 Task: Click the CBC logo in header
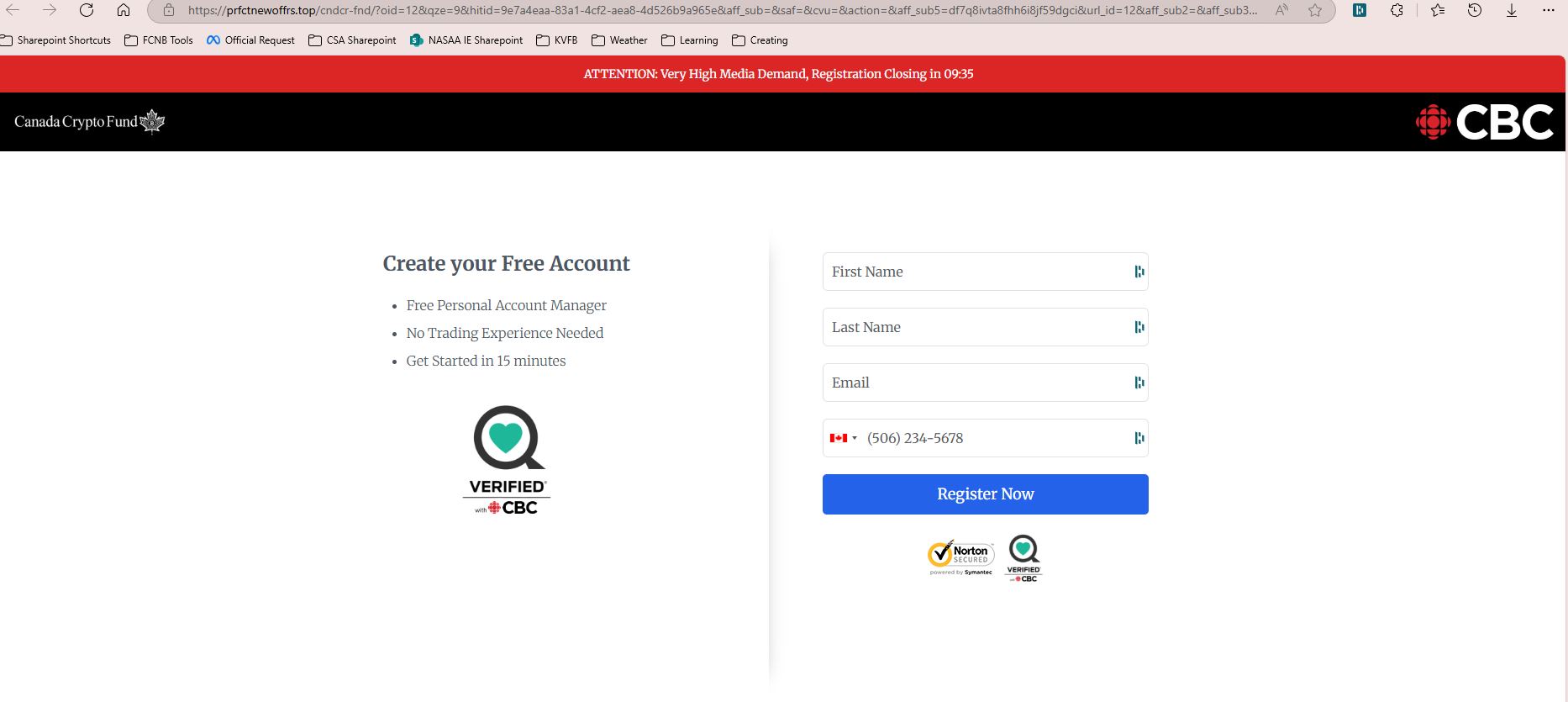pyautogui.click(x=1485, y=122)
